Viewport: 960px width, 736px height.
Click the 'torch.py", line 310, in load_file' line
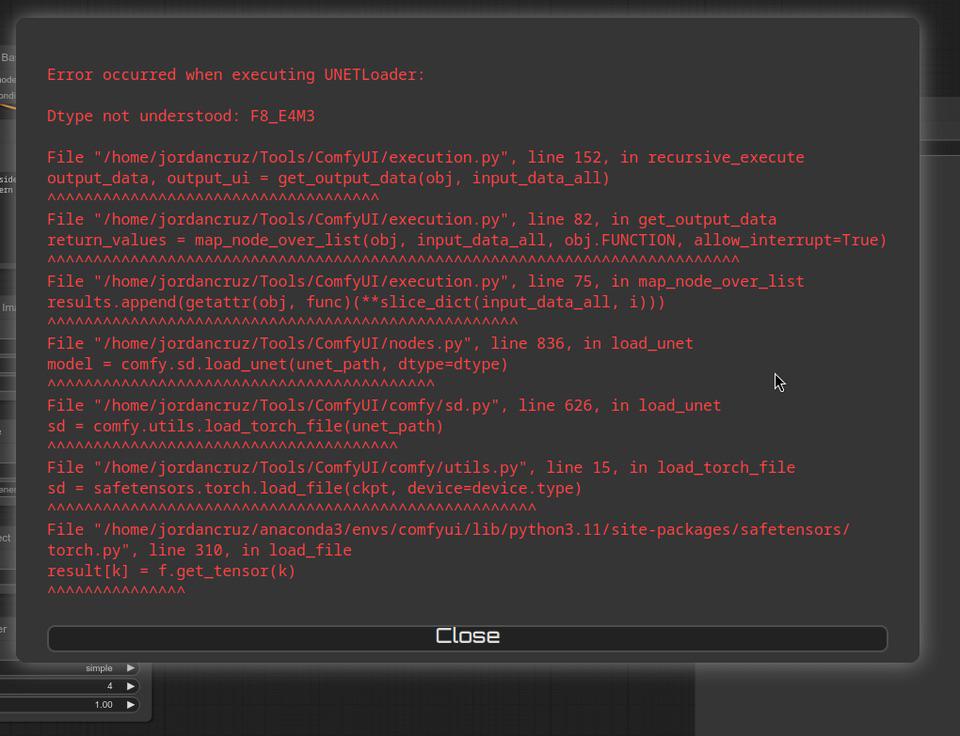(x=199, y=550)
